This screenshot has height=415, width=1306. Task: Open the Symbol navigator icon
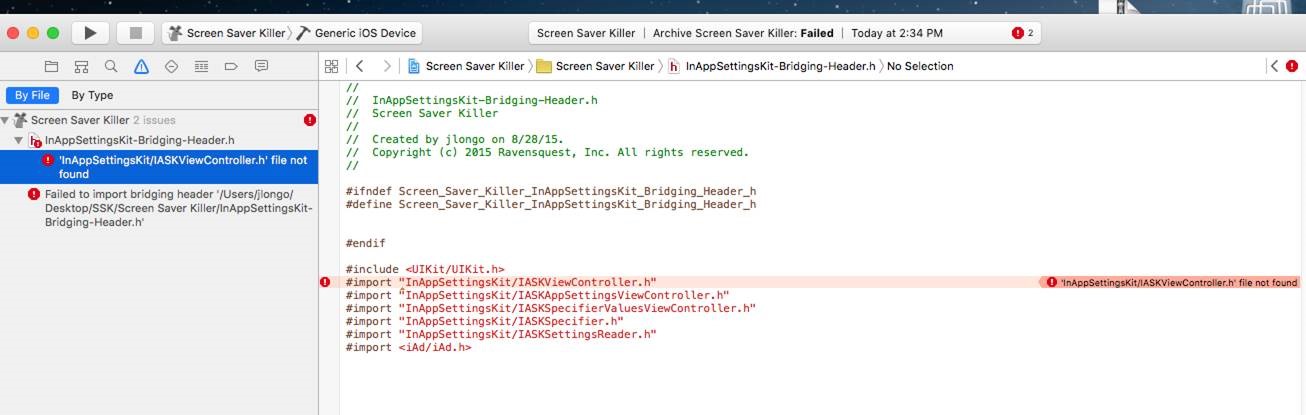coord(82,66)
